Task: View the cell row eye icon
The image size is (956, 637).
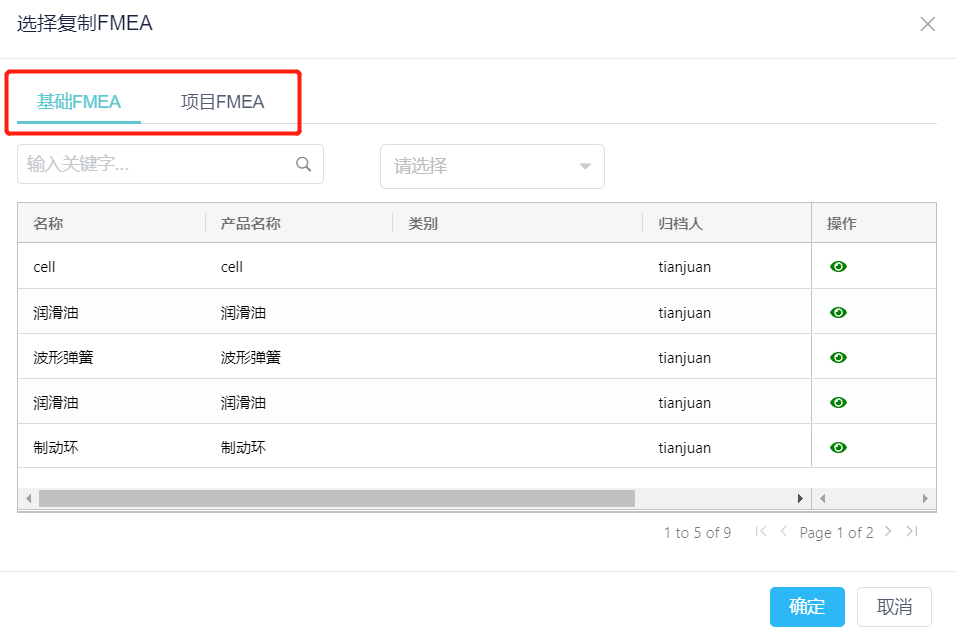Action: point(838,266)
